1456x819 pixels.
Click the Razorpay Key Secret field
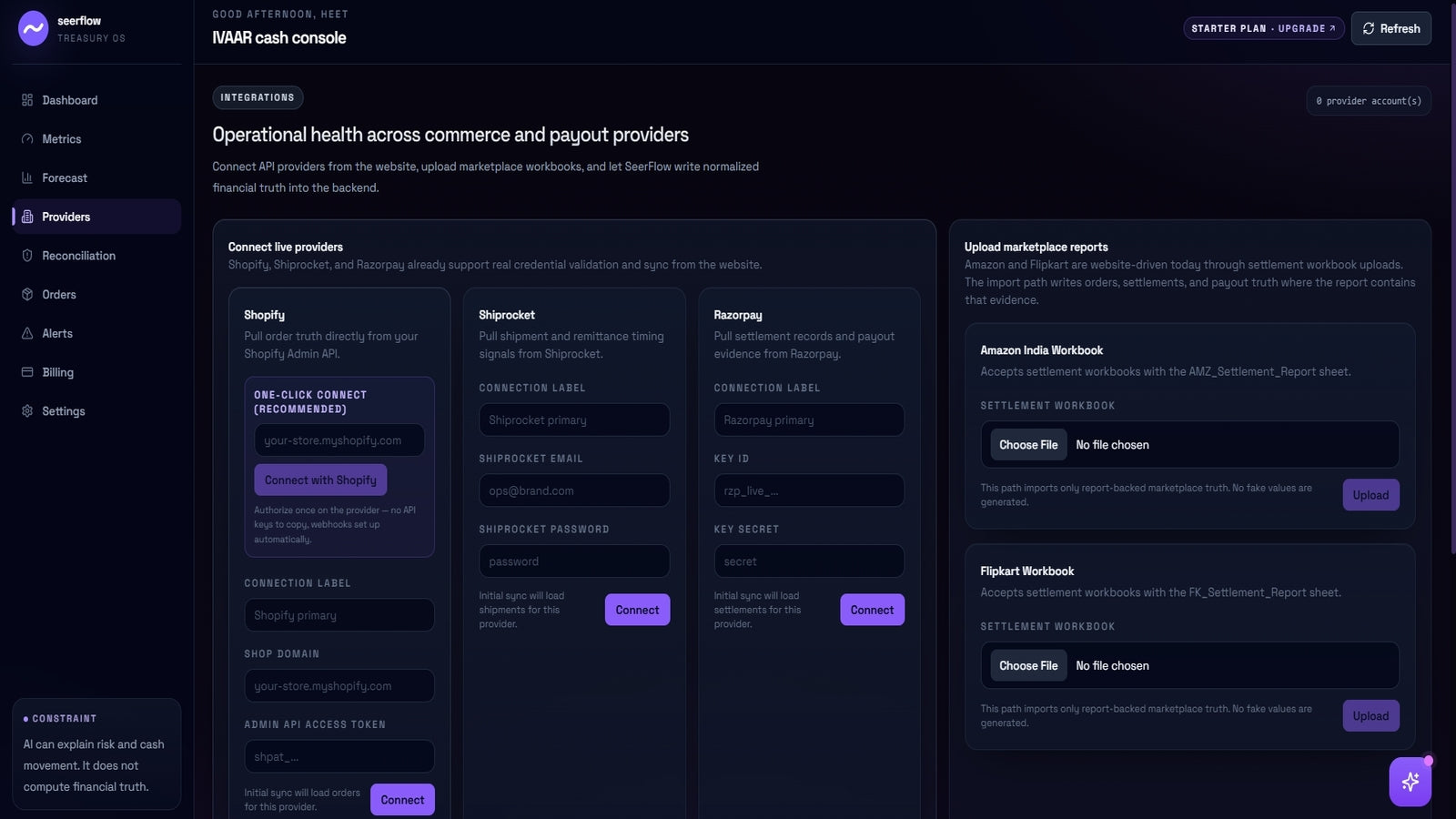[809, 561]
